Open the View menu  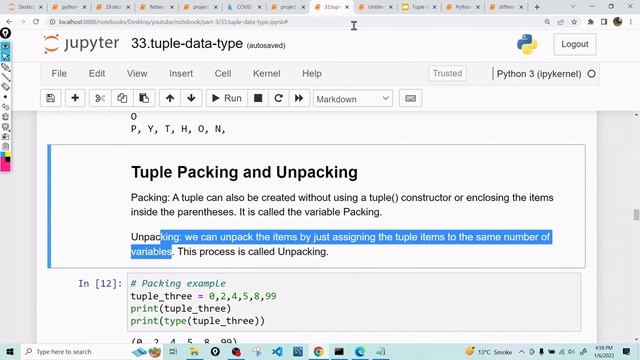[137, 73]
